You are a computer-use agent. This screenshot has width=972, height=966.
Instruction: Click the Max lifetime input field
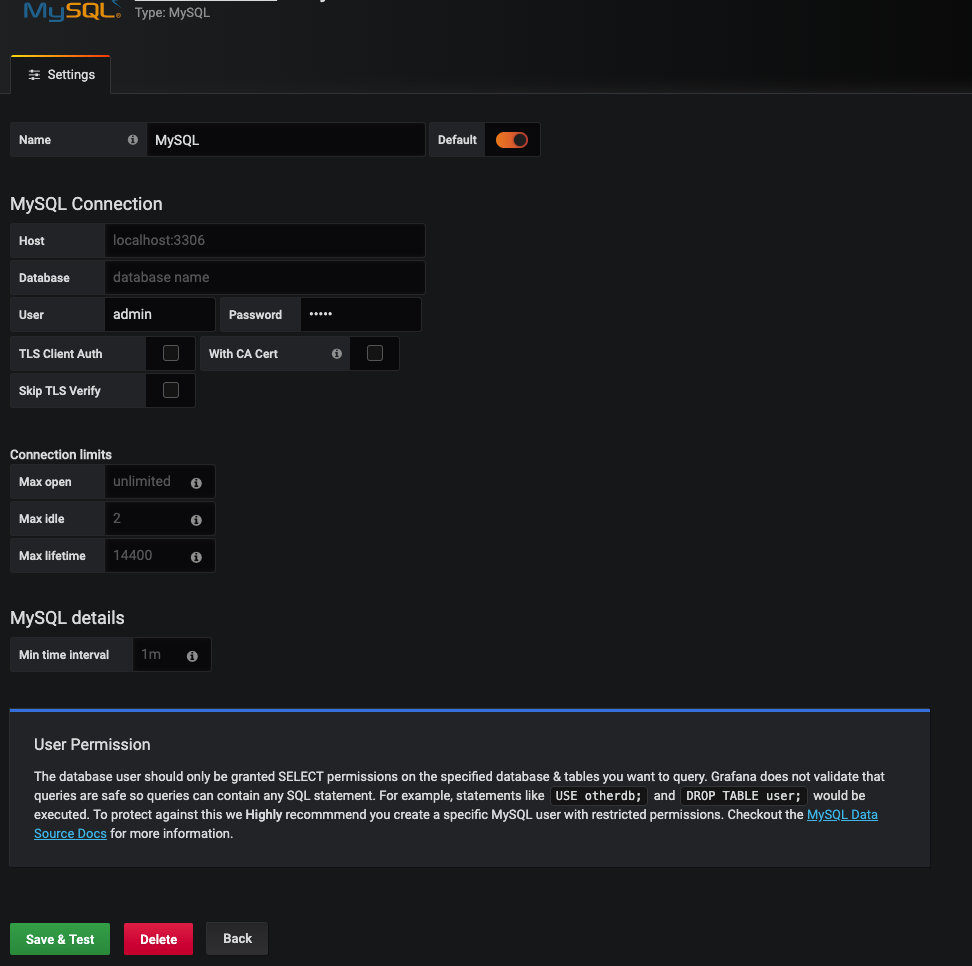[160, 556]
